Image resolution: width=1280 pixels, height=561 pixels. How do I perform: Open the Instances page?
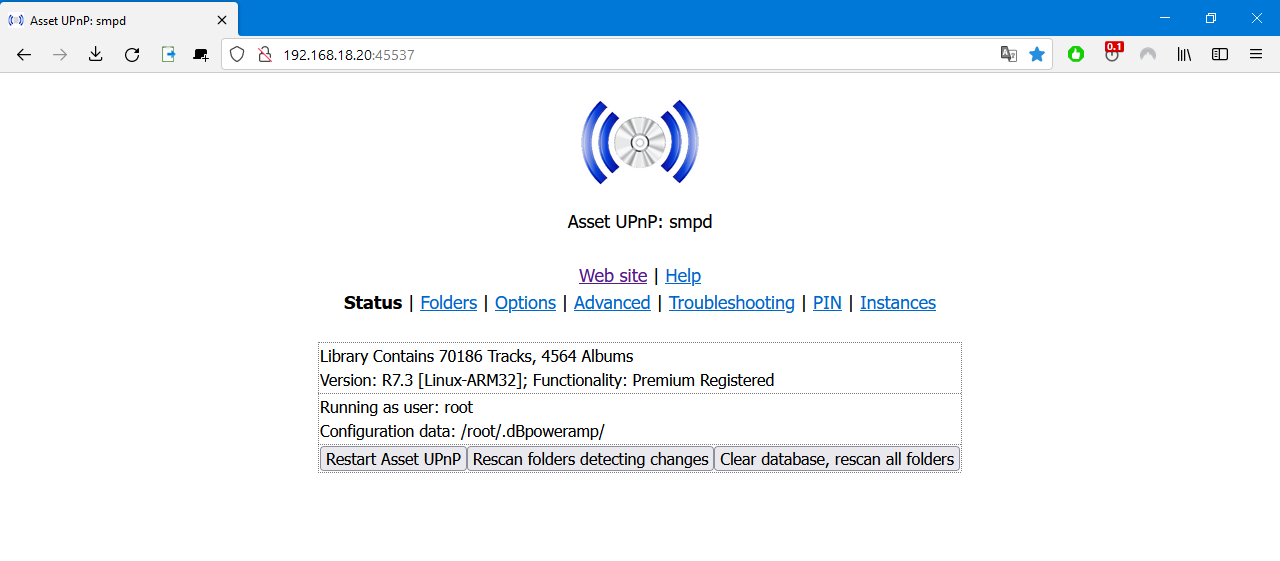[898, 303]
